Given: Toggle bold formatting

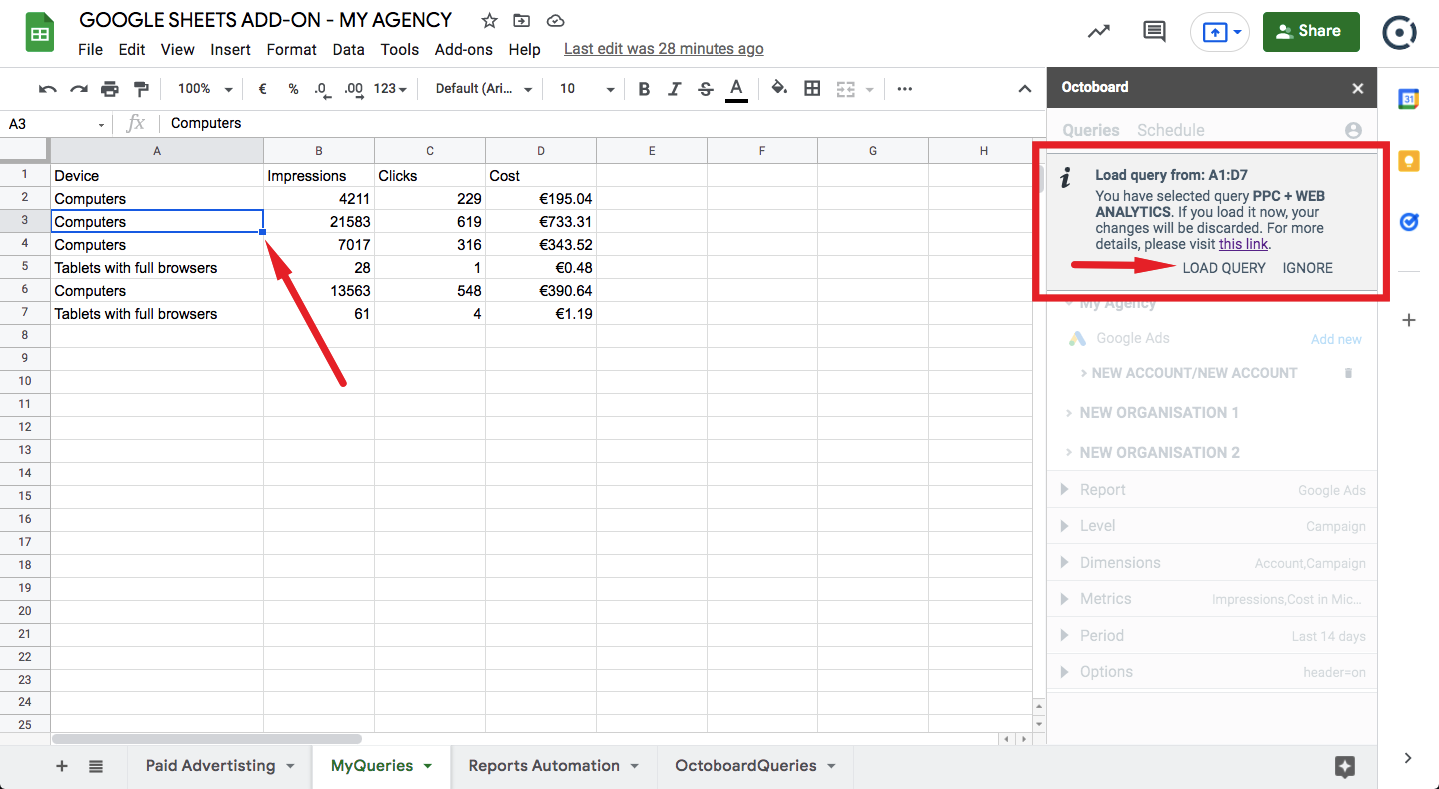Looking at the screenshot, I should (644, 89).
